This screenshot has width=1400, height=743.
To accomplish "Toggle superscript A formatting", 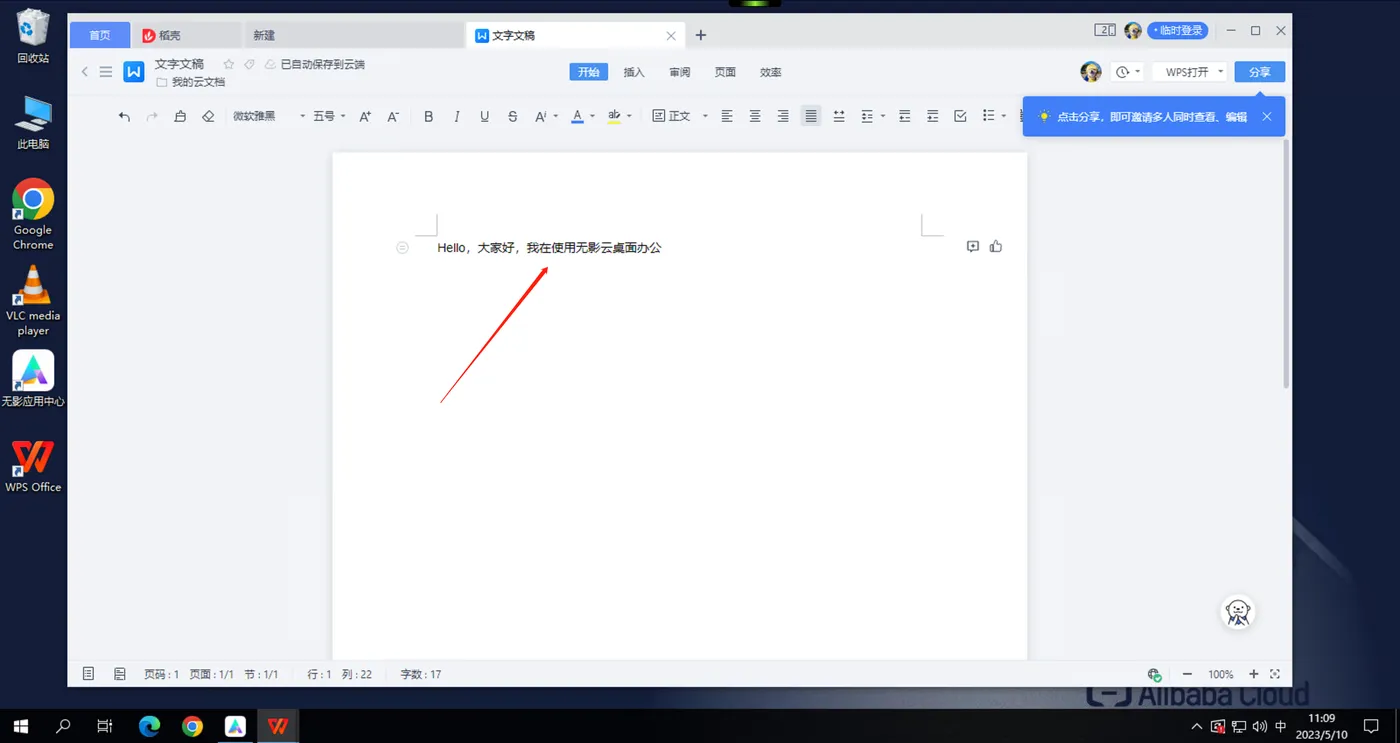I will [541, 116].
